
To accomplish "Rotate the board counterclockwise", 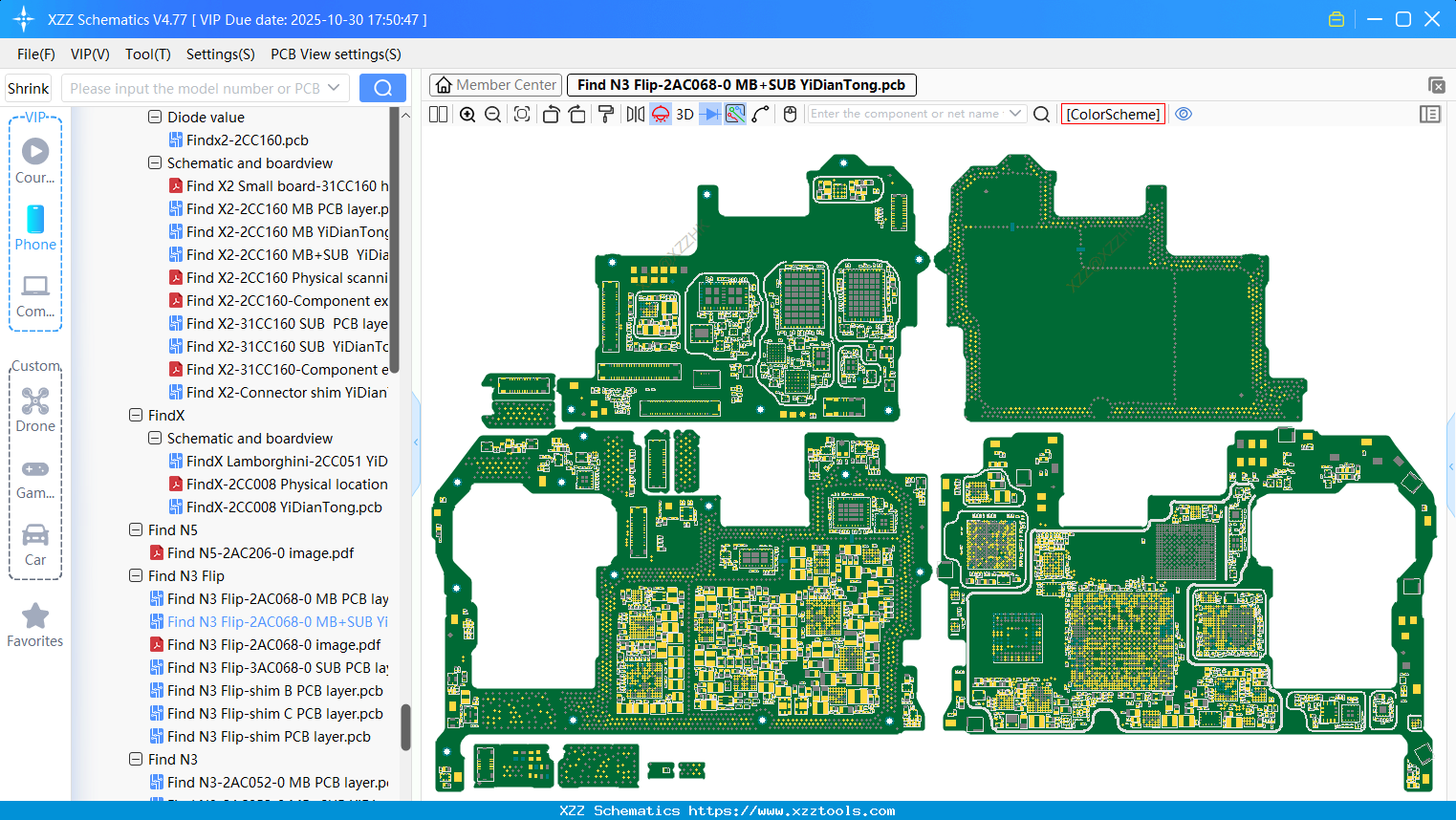I will pyautogui.click(x=551, y=115).
